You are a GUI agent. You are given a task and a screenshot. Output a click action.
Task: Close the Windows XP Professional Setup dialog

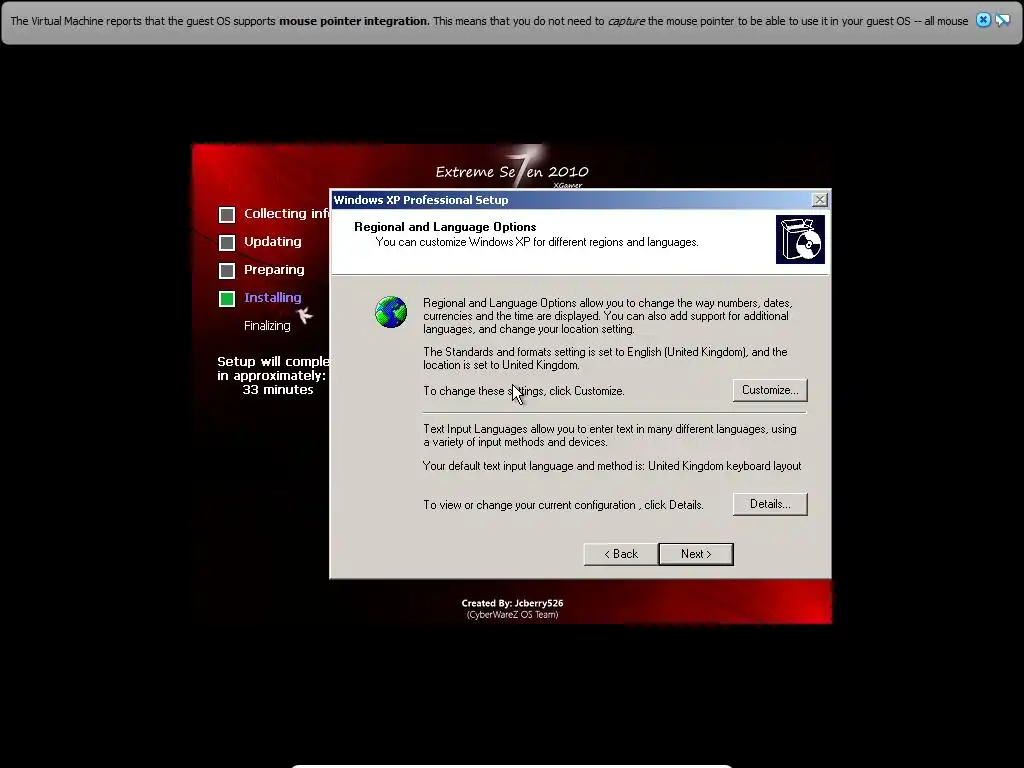click(x=820, y=200)
